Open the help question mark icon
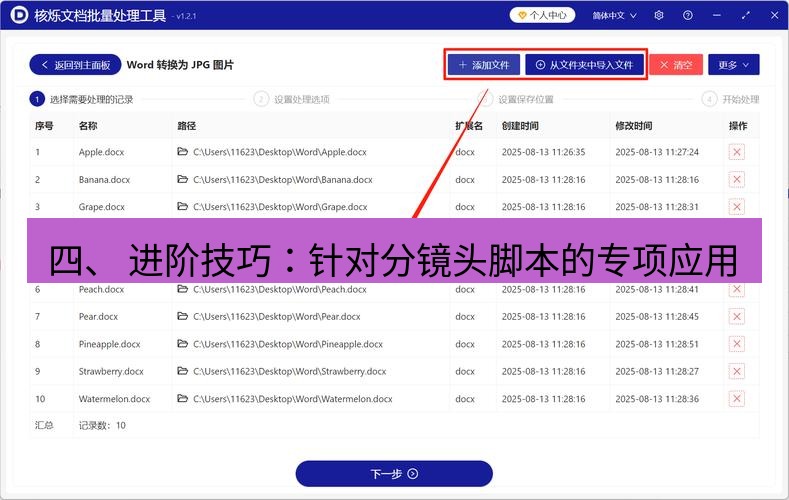 [687, 15]
